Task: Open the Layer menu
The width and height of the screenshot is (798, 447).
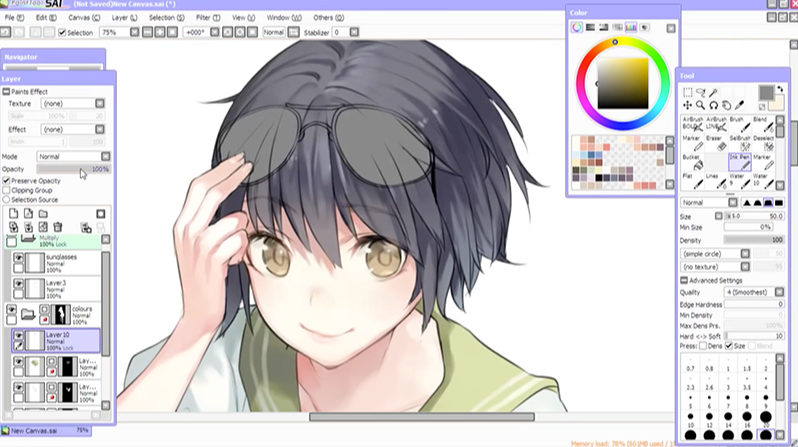Action: click(124, 17)
